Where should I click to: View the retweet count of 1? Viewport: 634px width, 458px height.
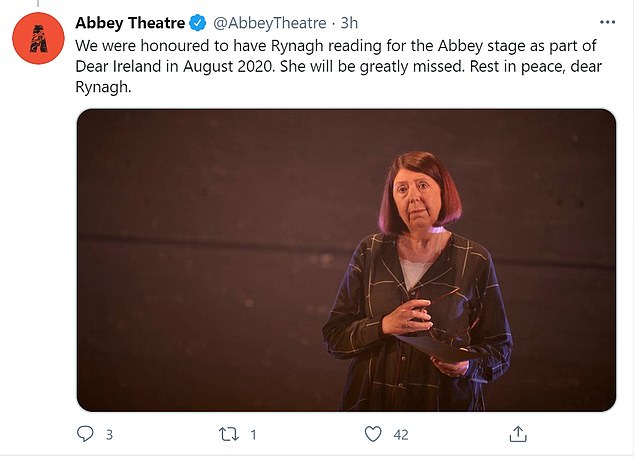click(253, 435)
